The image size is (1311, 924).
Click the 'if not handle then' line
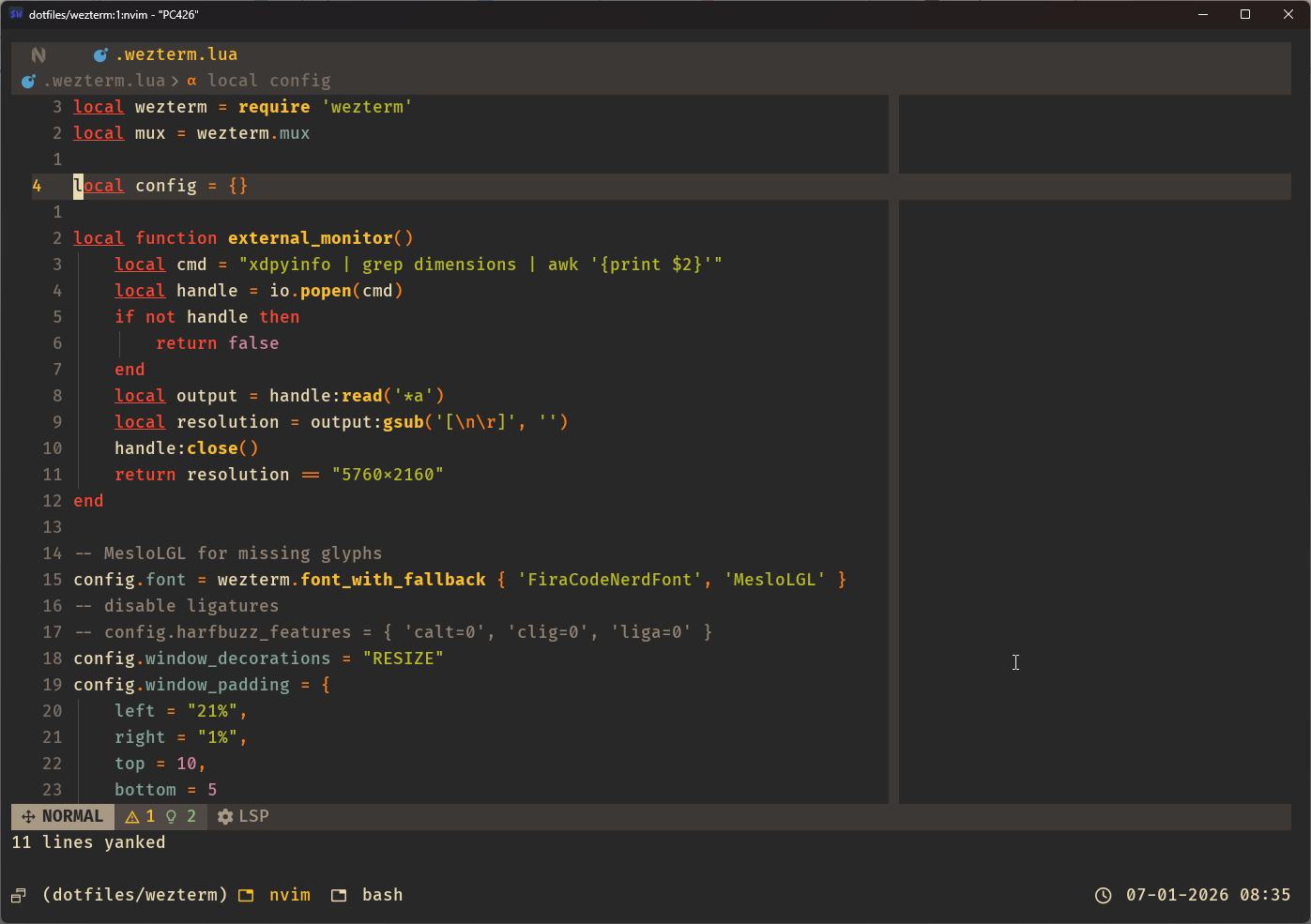[207, 317]
